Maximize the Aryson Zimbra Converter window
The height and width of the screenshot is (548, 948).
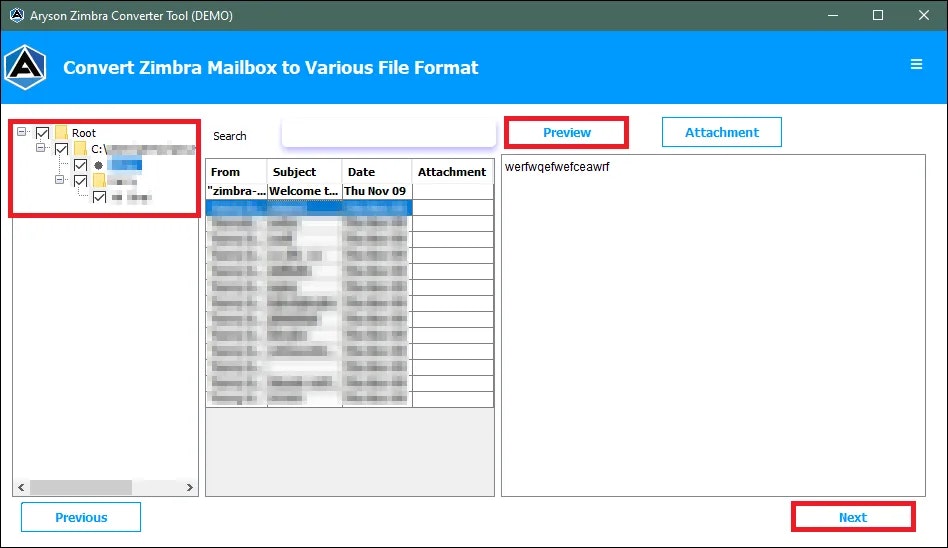[878, 15]
